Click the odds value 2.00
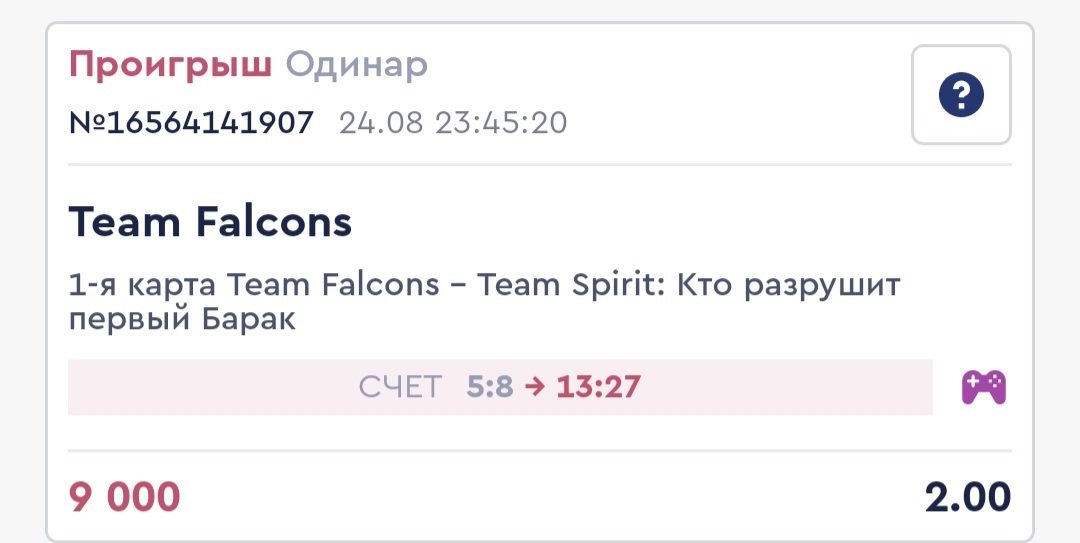 click(967, 496)
